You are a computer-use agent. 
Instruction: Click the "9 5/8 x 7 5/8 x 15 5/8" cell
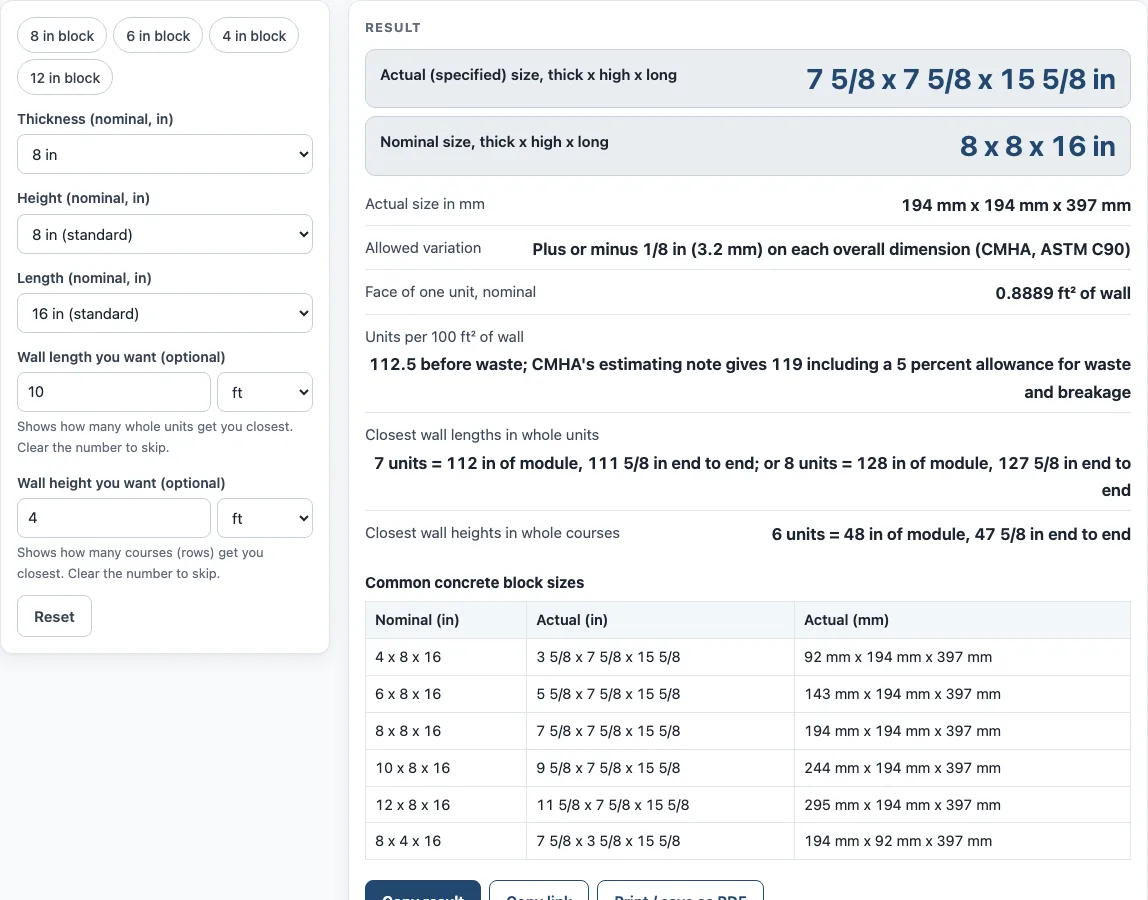(x=660, y=768)
